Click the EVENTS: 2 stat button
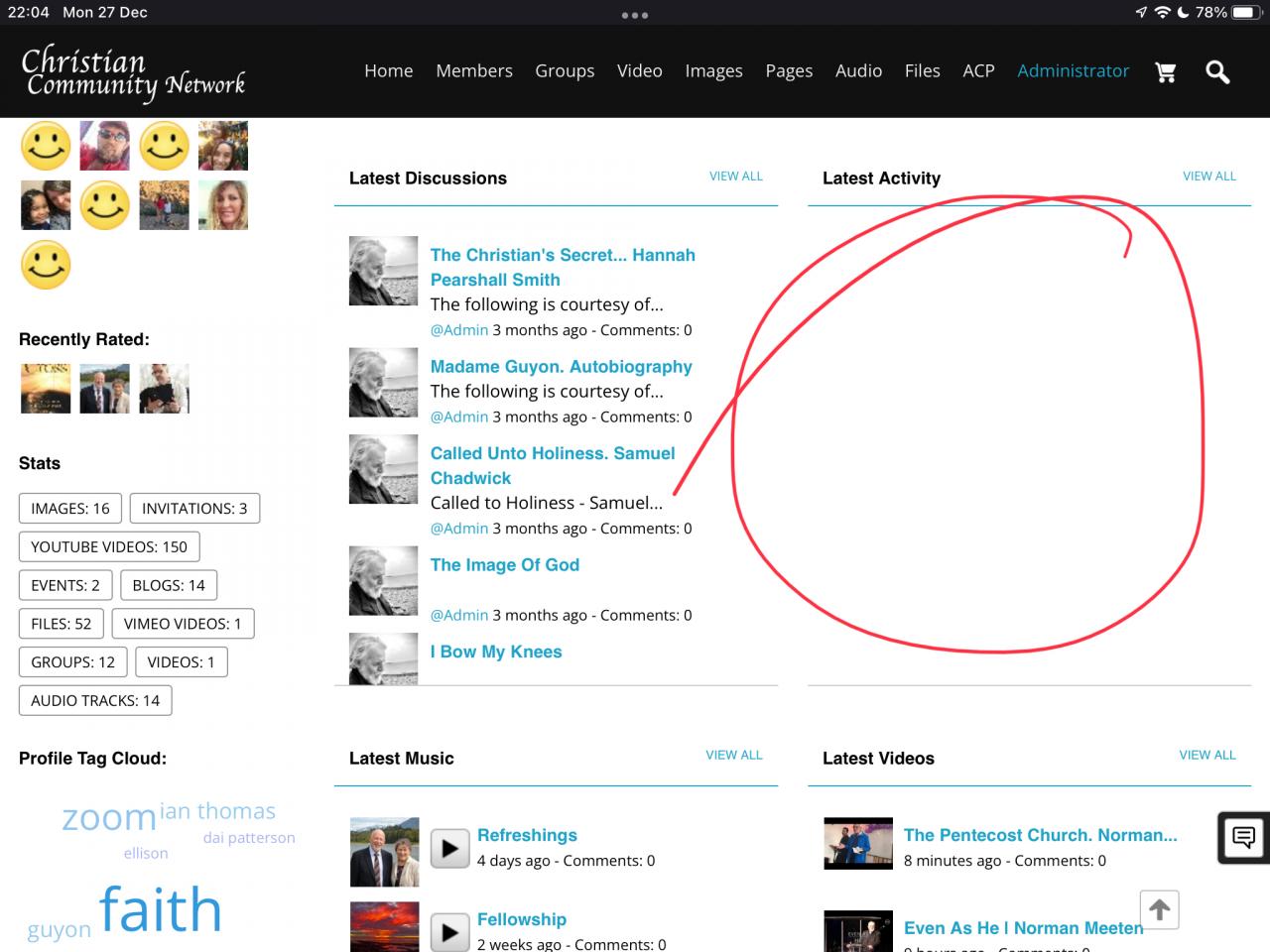The height and width of the screenshot is (952, 1270). (x=65, y=585)
